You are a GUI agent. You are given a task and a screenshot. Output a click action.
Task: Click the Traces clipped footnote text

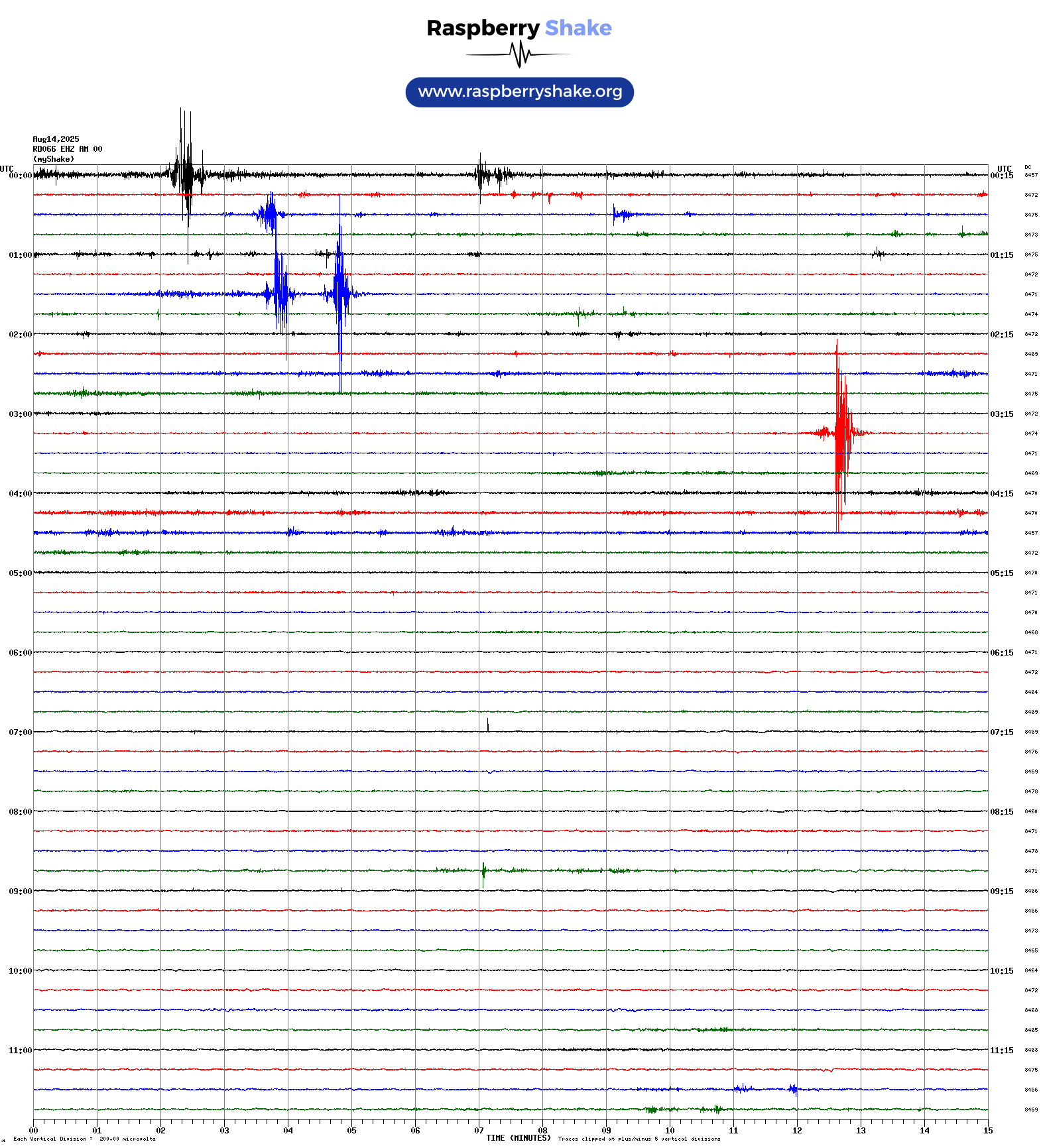click(639, 1139)
